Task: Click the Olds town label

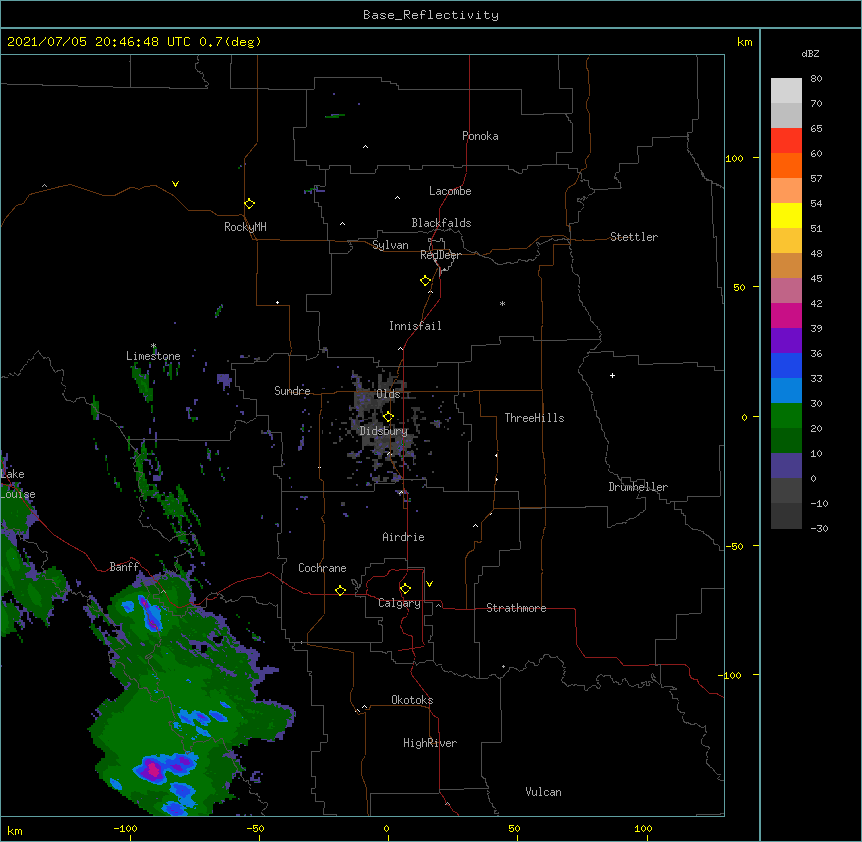Action: [x=388, y=394]
